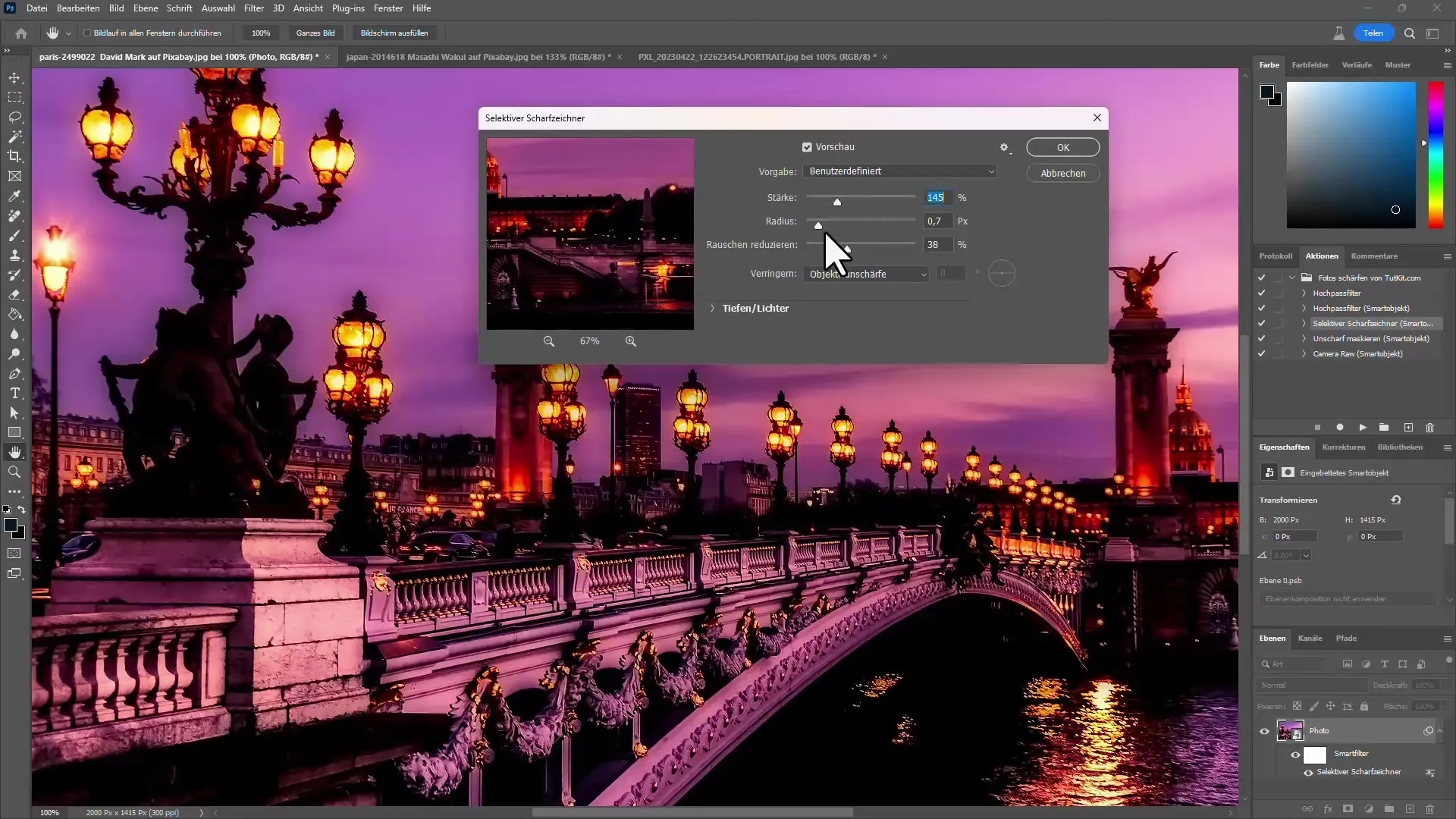Confirm the dialog with OK
The width and height of the screenshot is (1456, 819).
(x=1063, y=148)
